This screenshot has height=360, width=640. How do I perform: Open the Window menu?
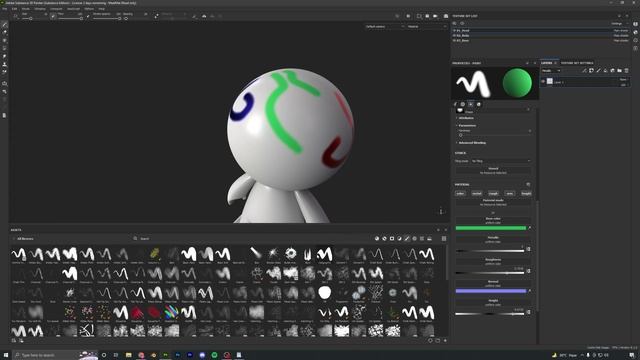coord(40,9)
